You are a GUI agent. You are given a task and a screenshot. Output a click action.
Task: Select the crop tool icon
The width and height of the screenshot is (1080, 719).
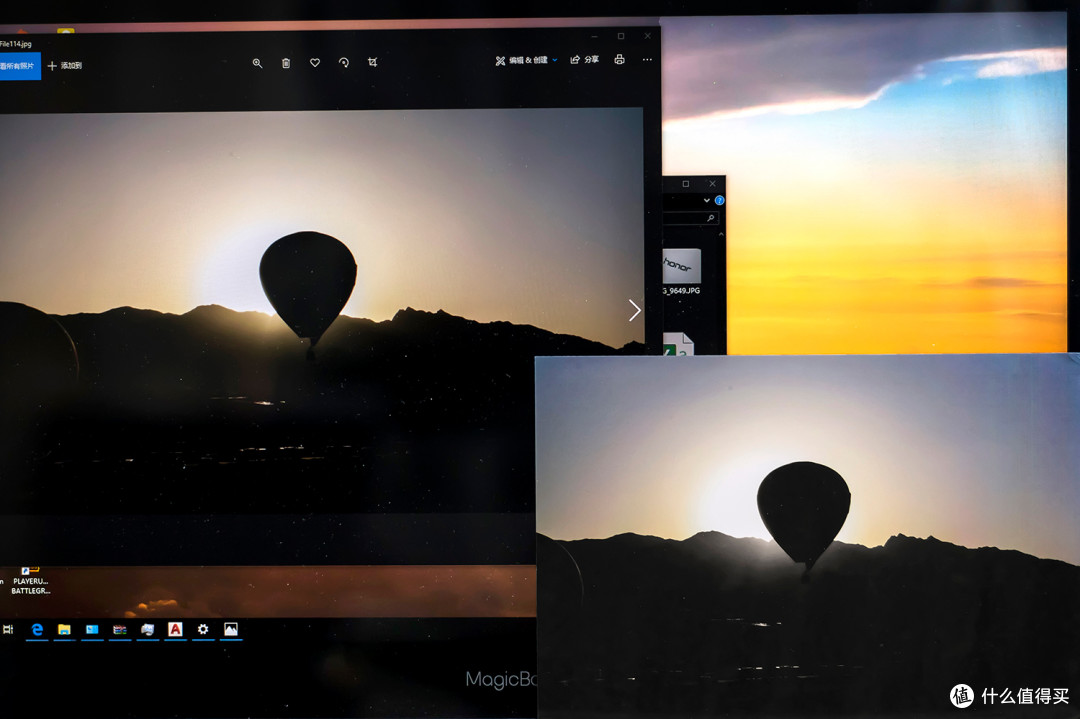coord(373,62)
